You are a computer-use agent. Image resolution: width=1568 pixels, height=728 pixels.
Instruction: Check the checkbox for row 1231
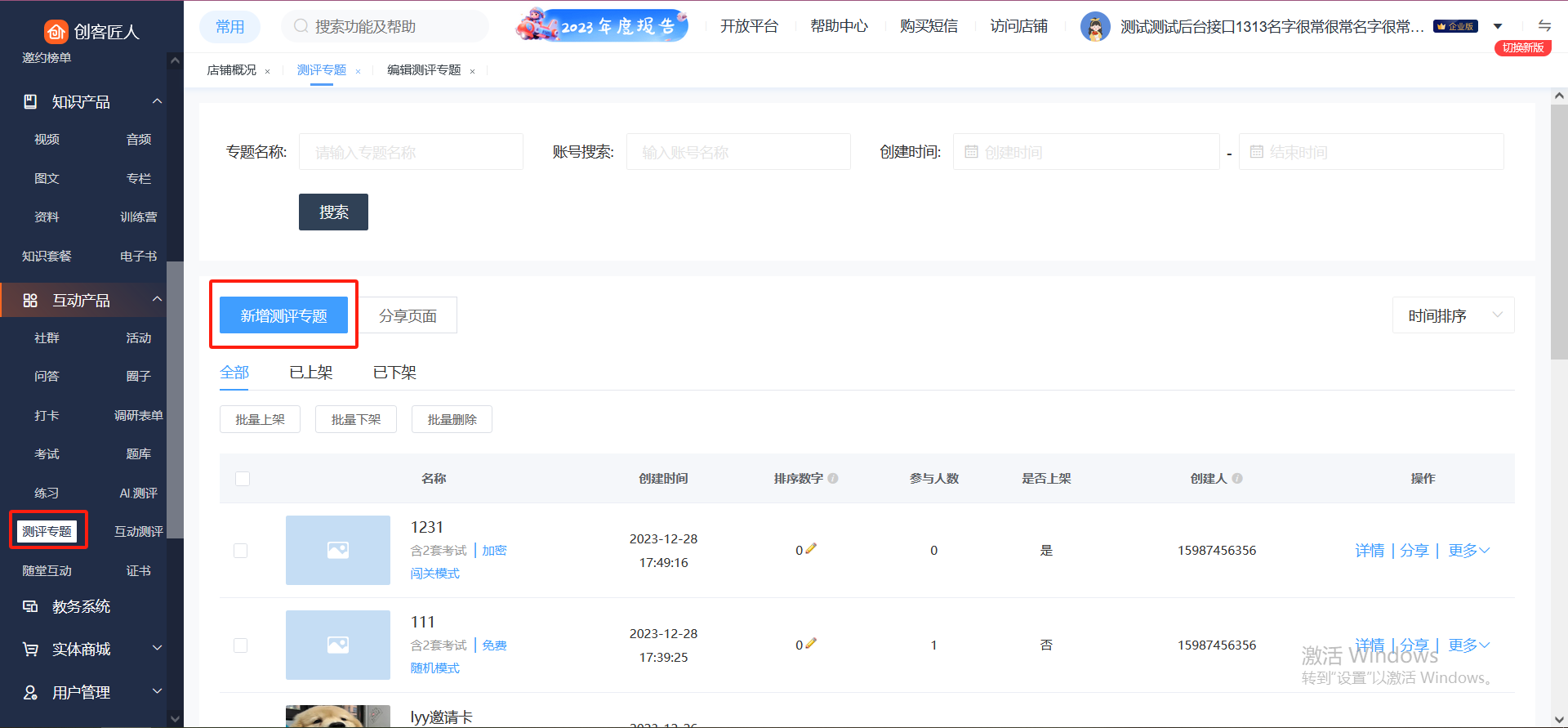241,551
